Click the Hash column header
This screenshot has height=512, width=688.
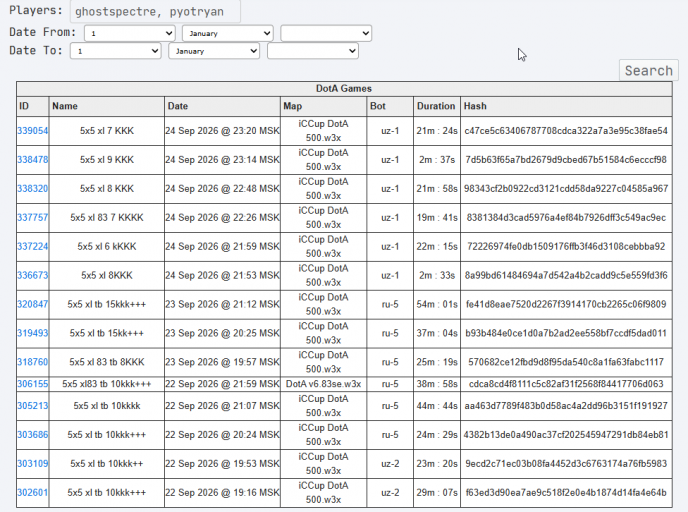pos(566,106)
